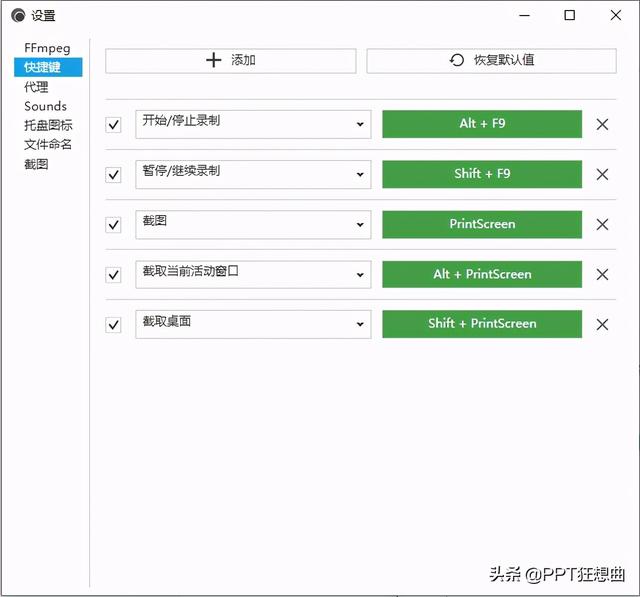Disable the 暂停/继续录制 hotkey checkbox
This screenshot has height=597, width=640.
pyautogui.click(x=114, y=175)
